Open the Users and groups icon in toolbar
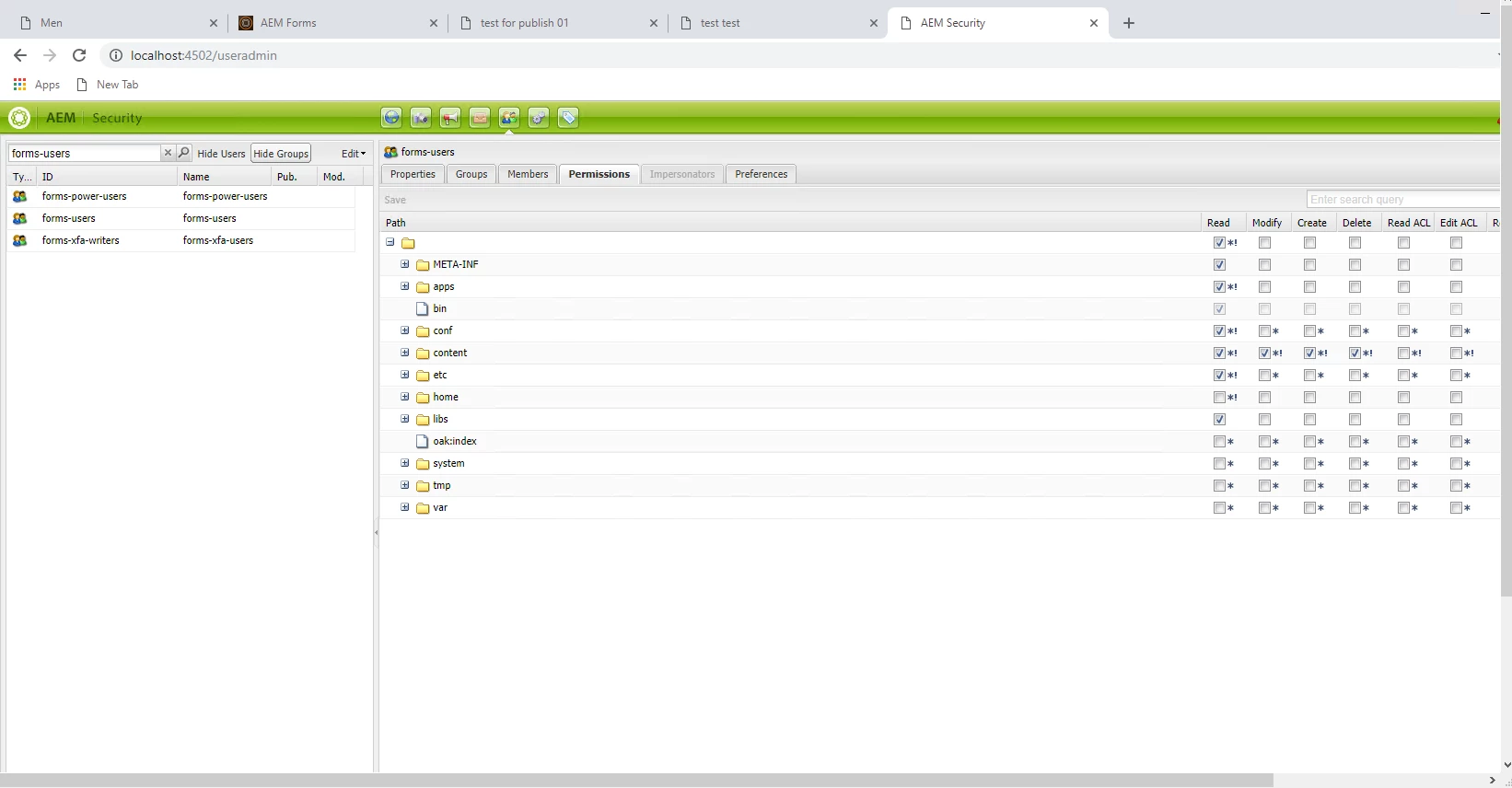The width and height of the screenshot is (1512, 788). coord(509,118)
